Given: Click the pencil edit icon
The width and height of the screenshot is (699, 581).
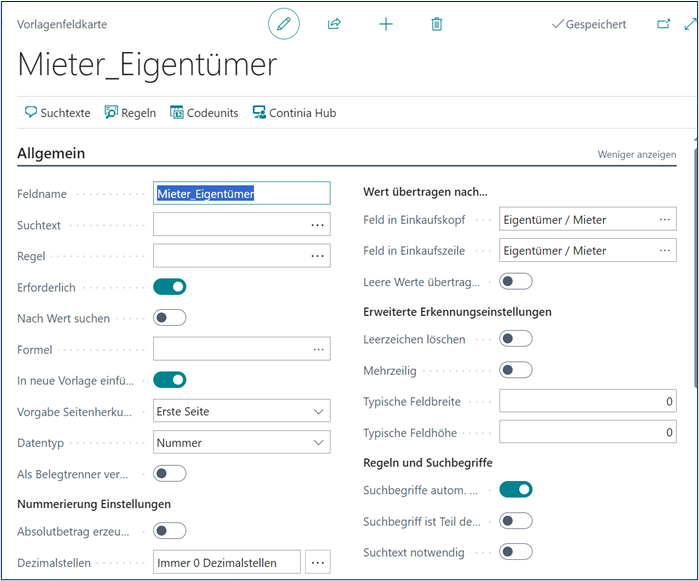Looking at the screenshot, I should point(284,24).
